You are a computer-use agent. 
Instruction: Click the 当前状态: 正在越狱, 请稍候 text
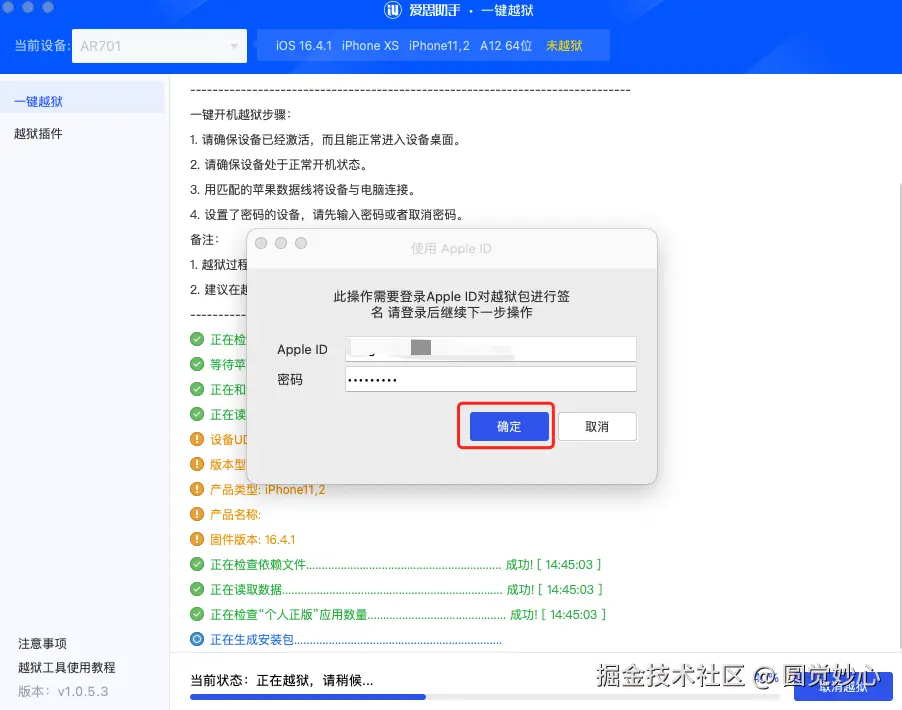point(281,680)
